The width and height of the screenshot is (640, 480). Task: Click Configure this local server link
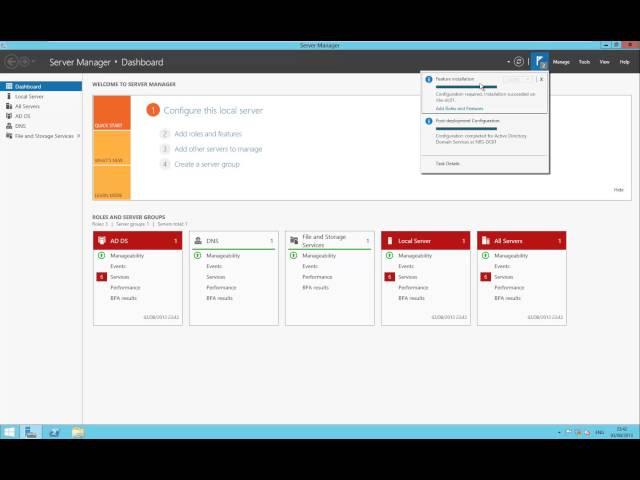pyautogui.click(x=213, y=111)
